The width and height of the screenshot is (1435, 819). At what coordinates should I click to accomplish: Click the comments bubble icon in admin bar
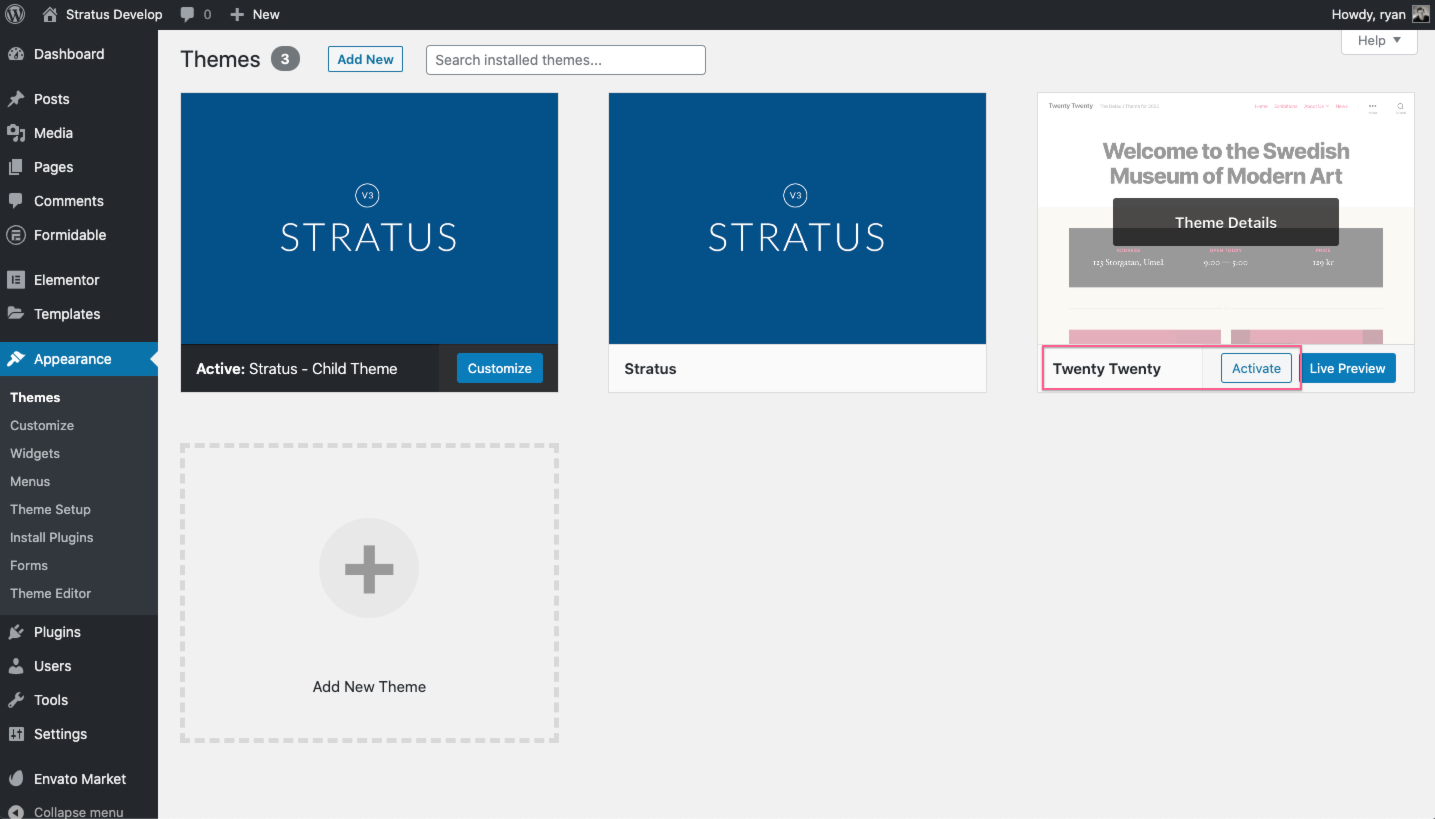187,15
